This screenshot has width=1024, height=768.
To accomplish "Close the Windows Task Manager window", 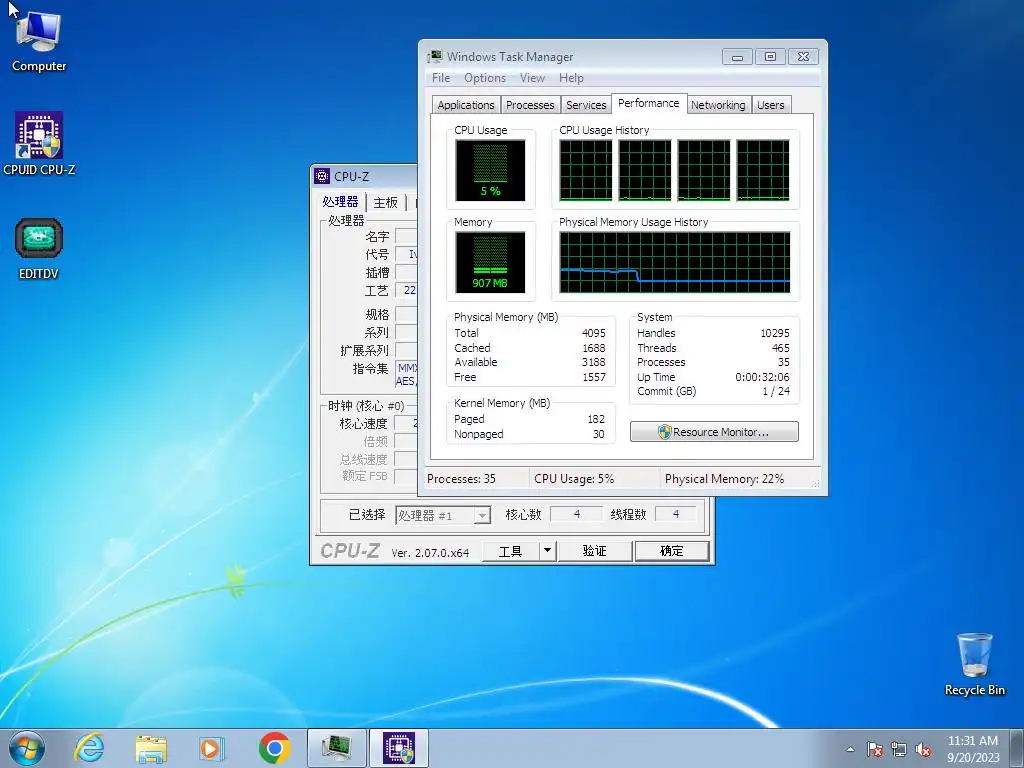I will [x=803, y=57].
